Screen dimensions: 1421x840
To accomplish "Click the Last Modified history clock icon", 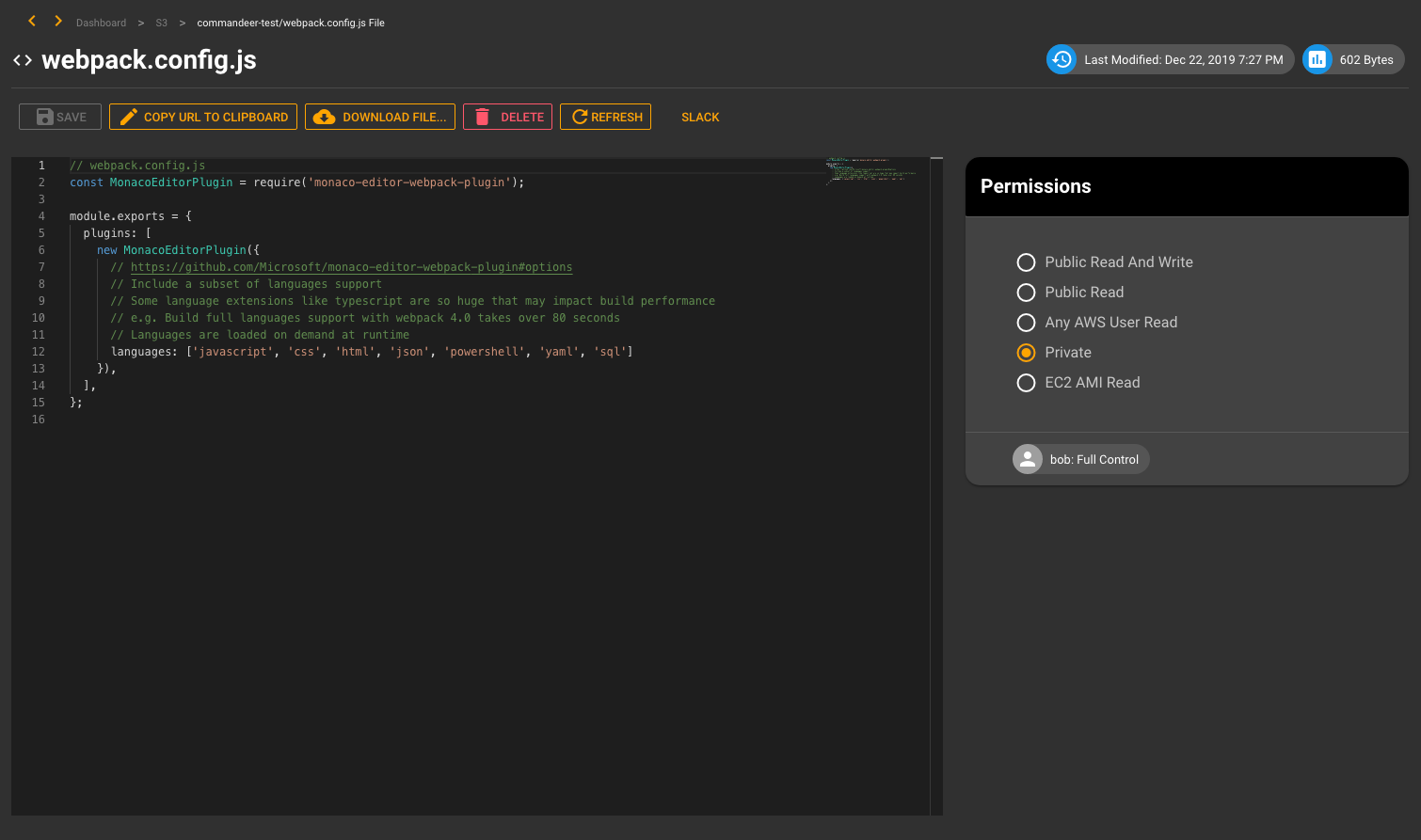I will point(1062,59).
